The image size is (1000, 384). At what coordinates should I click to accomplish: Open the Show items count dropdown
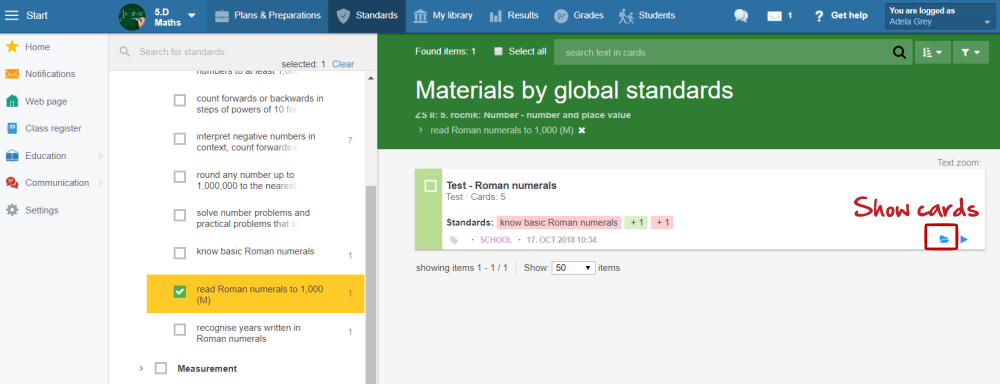pyautogui.click(x=574, y=268)
